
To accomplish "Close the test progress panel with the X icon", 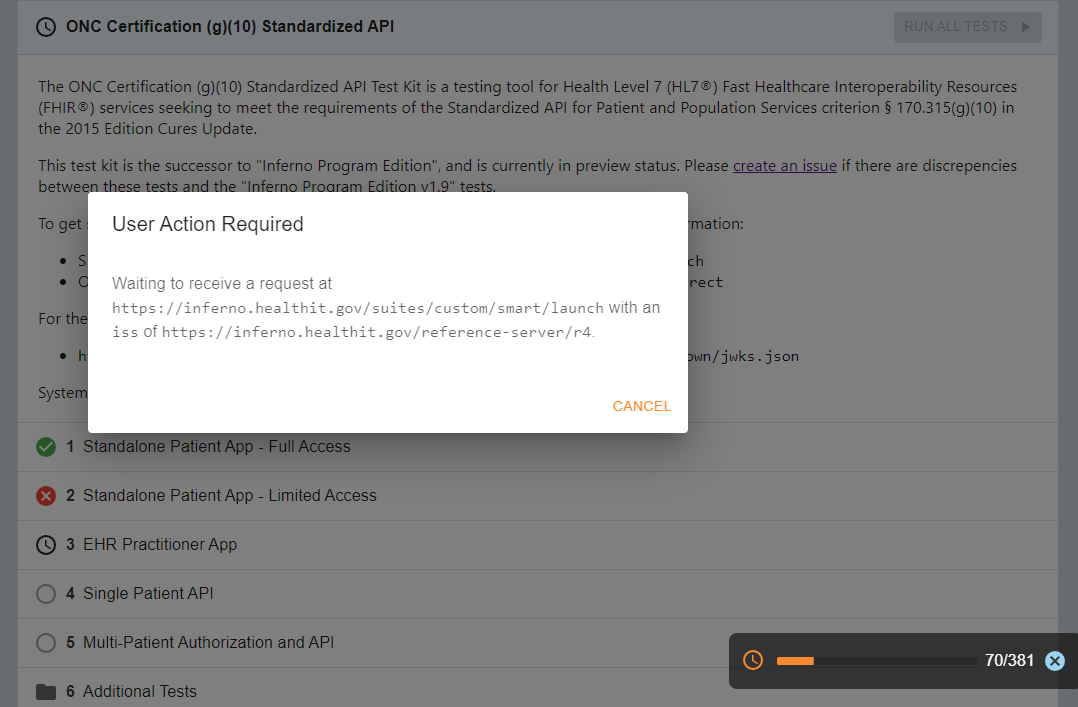I will pyautogui.click(x=1055, y=661).
